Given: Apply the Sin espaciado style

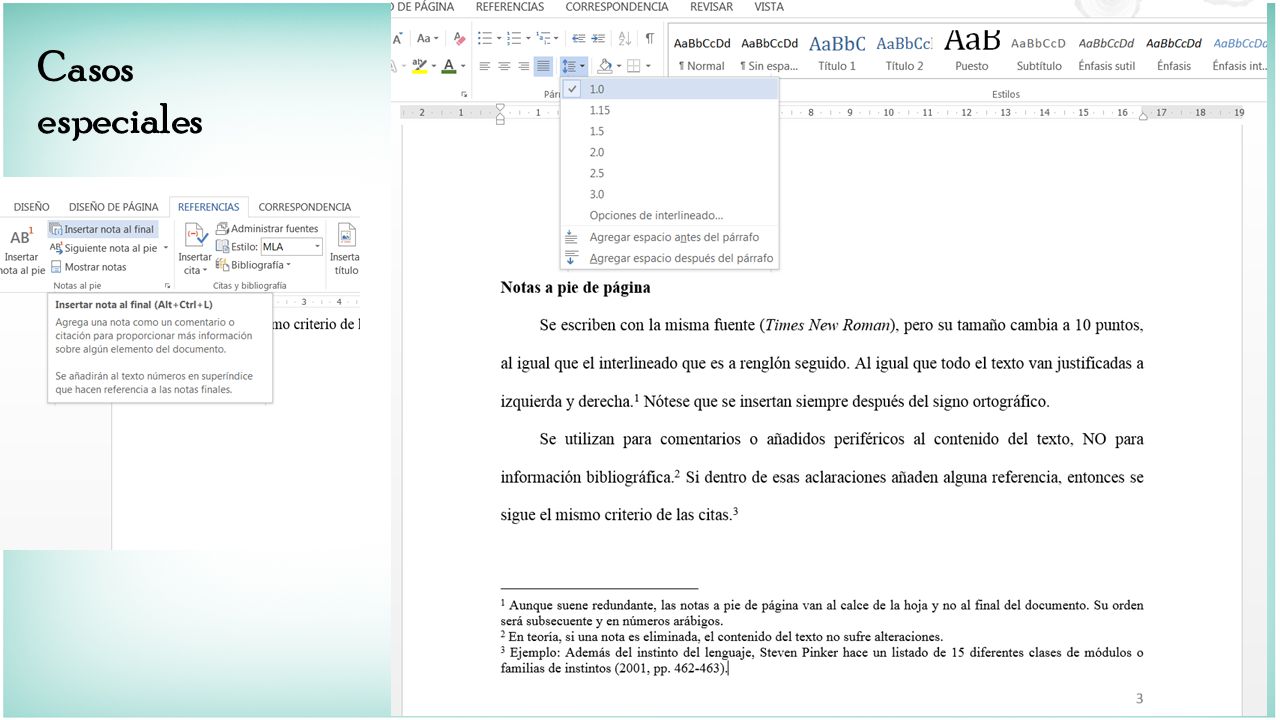Looking at the screenshot, I should [x=769, y=53].
